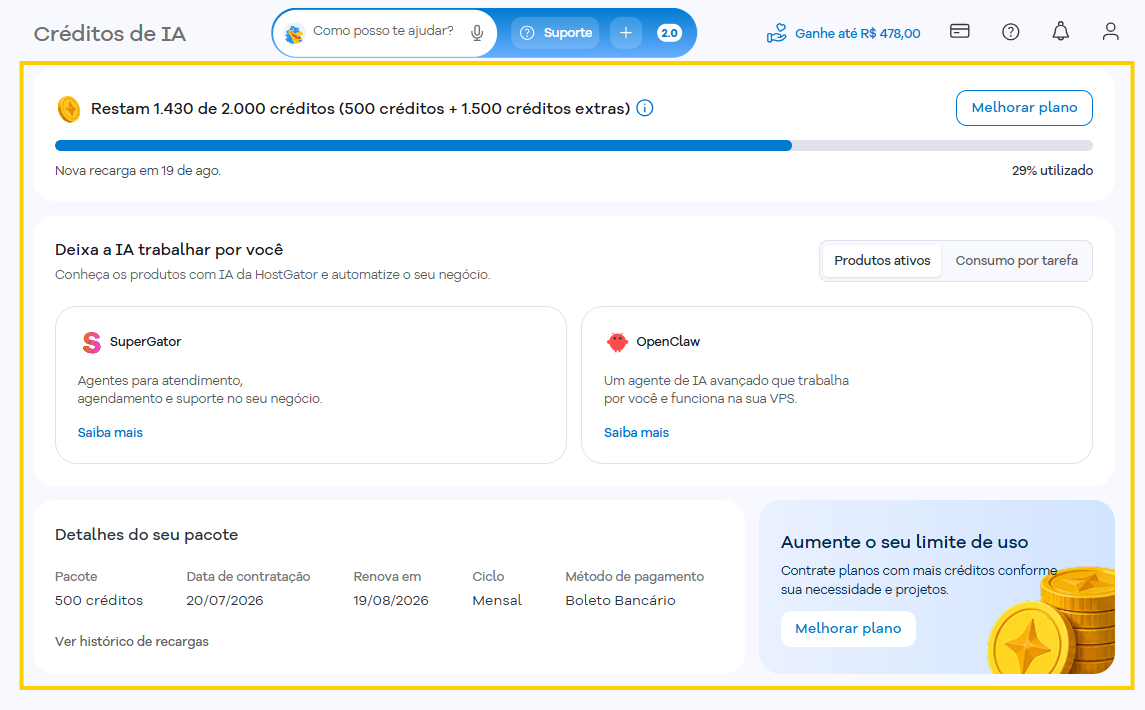This screenshot has width=1145, height=710.
Task: Switch to the Consumo por tarefa tab
Action: [x=1016, y=261]
